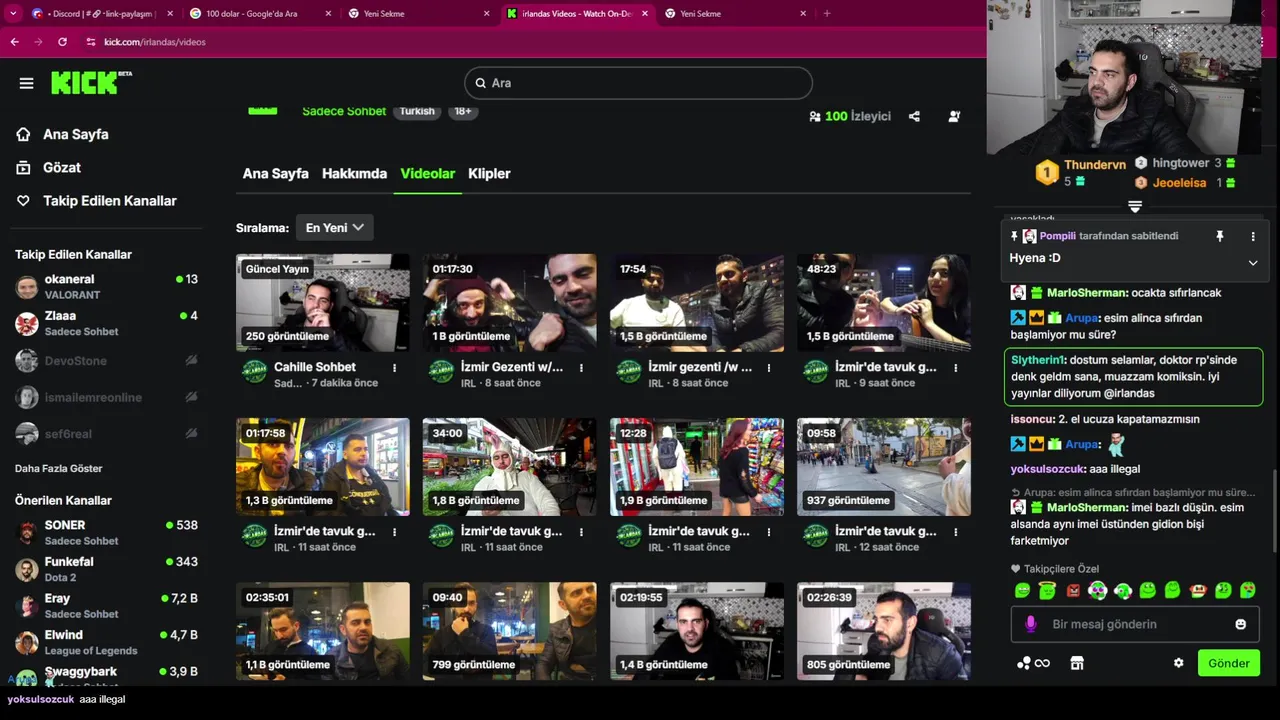Open the 02:35:01 video thumbnail

pyautogui.click(x=322, y=631)
